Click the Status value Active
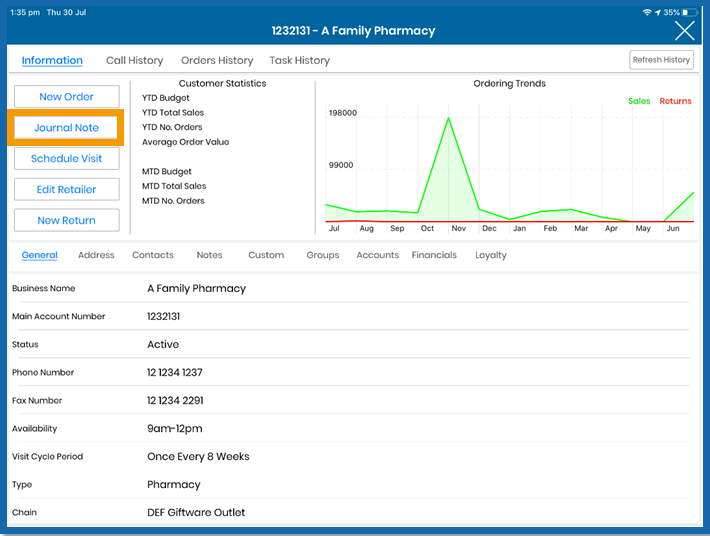Screen dimensions: 710x536 (163, 345)
